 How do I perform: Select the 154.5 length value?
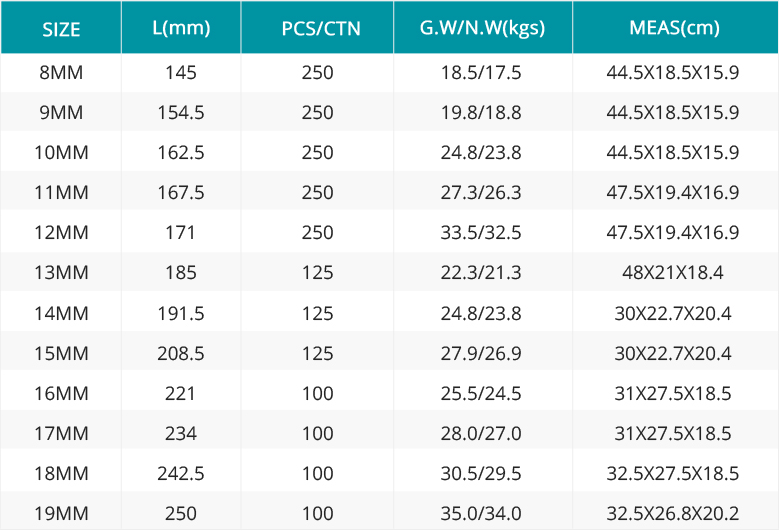point(181,112)
